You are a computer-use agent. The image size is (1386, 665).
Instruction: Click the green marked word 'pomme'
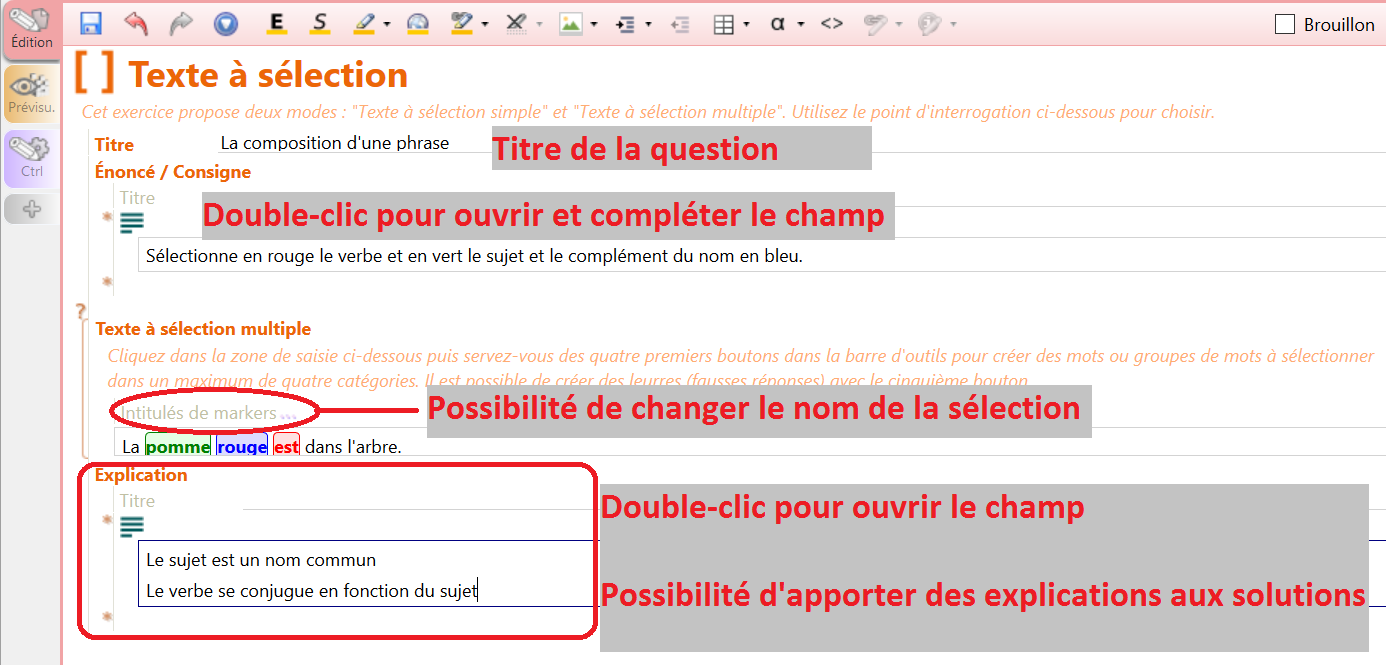pyautogui.click(x=178, y=446)
